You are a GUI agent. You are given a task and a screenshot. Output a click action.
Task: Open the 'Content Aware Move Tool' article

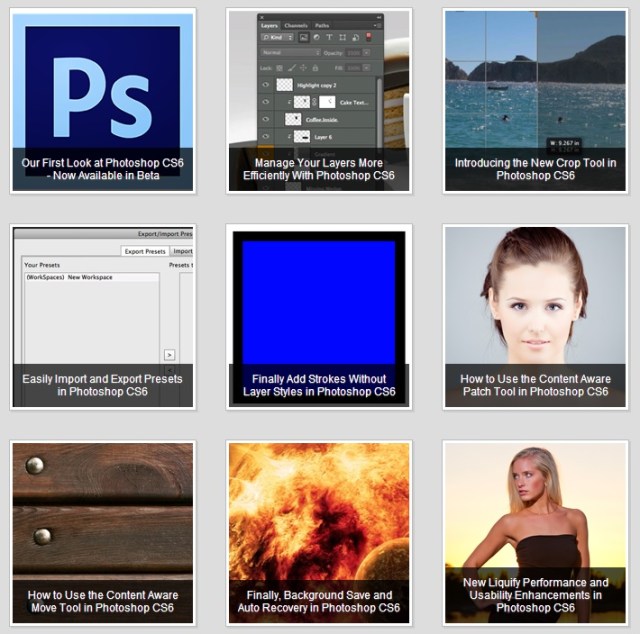[102, 533]
